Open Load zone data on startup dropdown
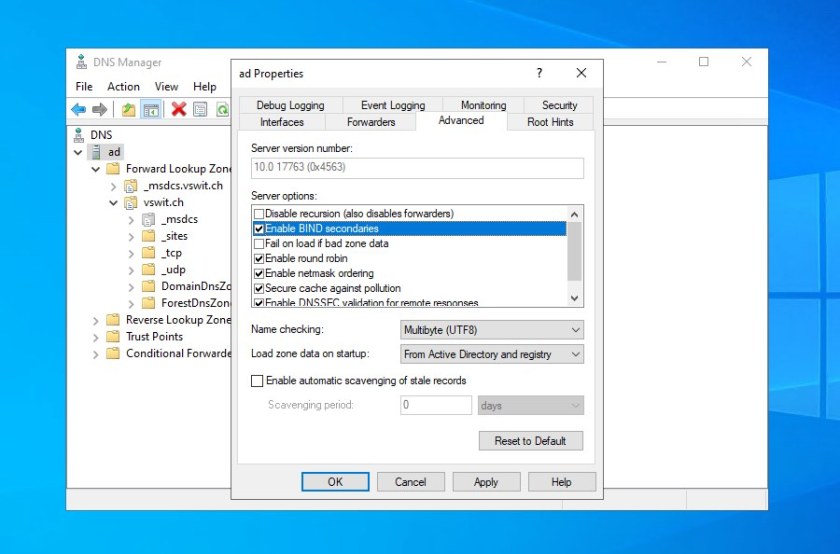Viewport: 840px width, 554px height. [492, 354]
